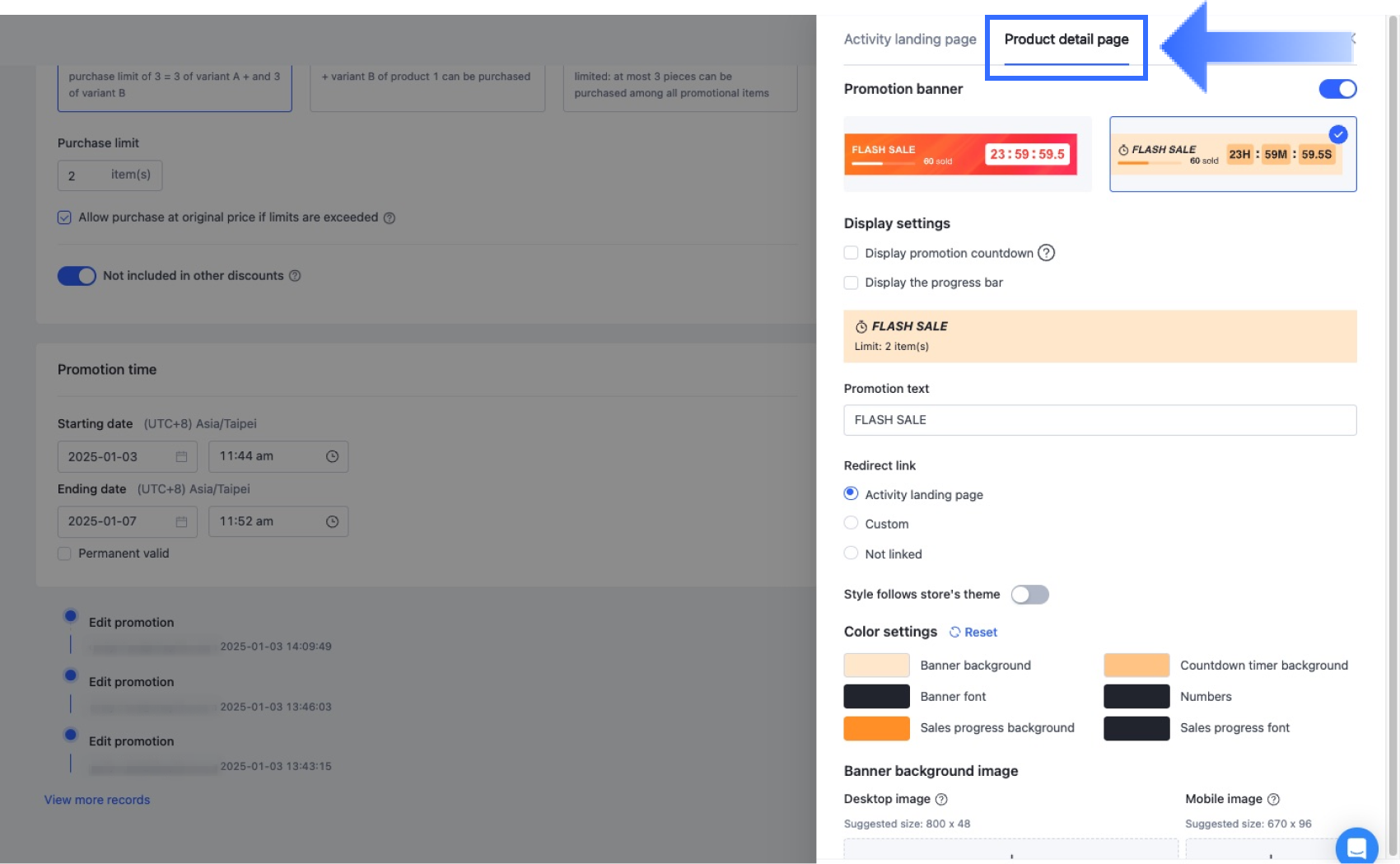The image size is (1400, 864).
Task: Open the starting date calendar picker
Action: tap(181, 457)
